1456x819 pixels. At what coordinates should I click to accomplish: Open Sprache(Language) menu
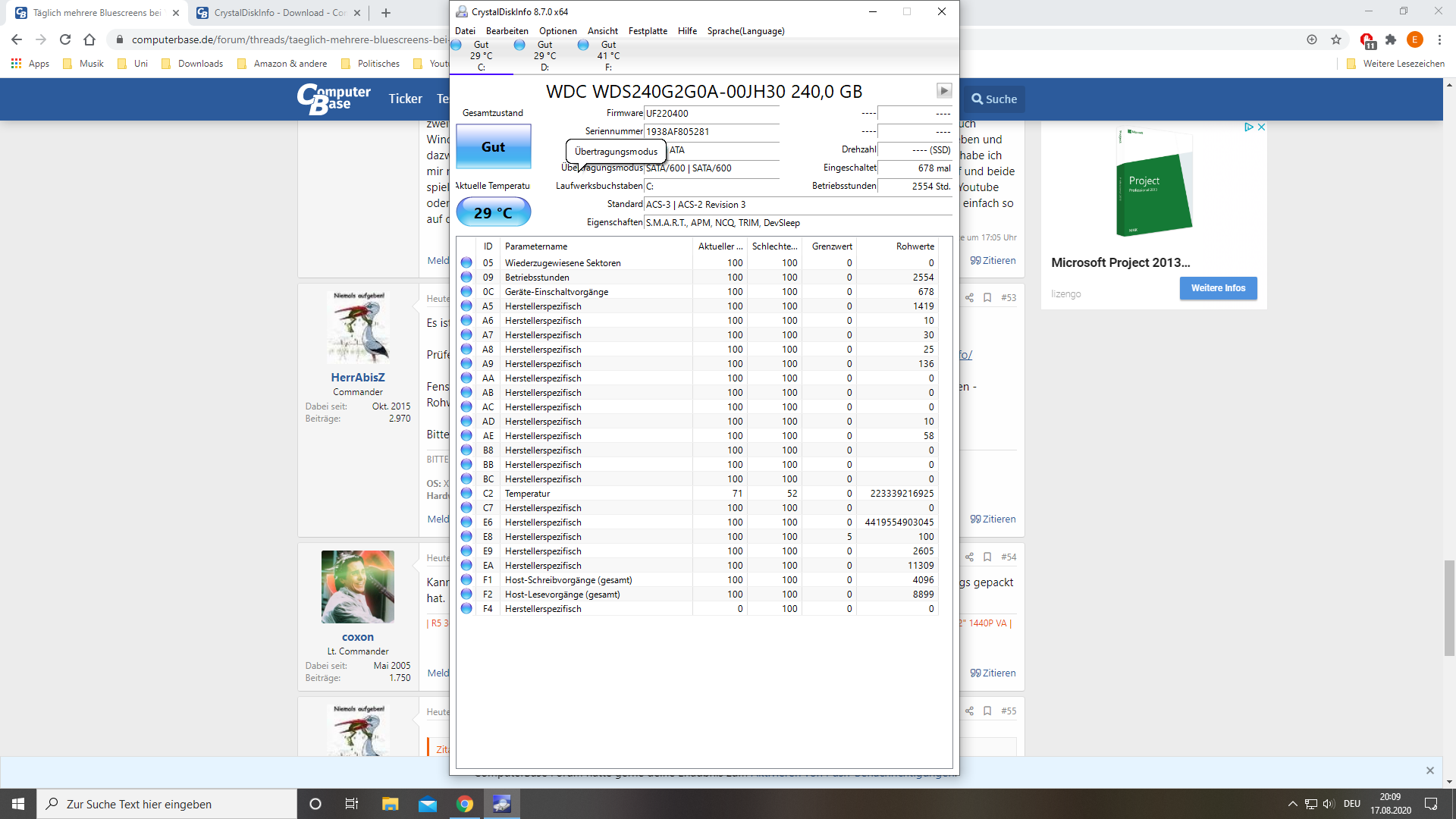click(745, 31)
